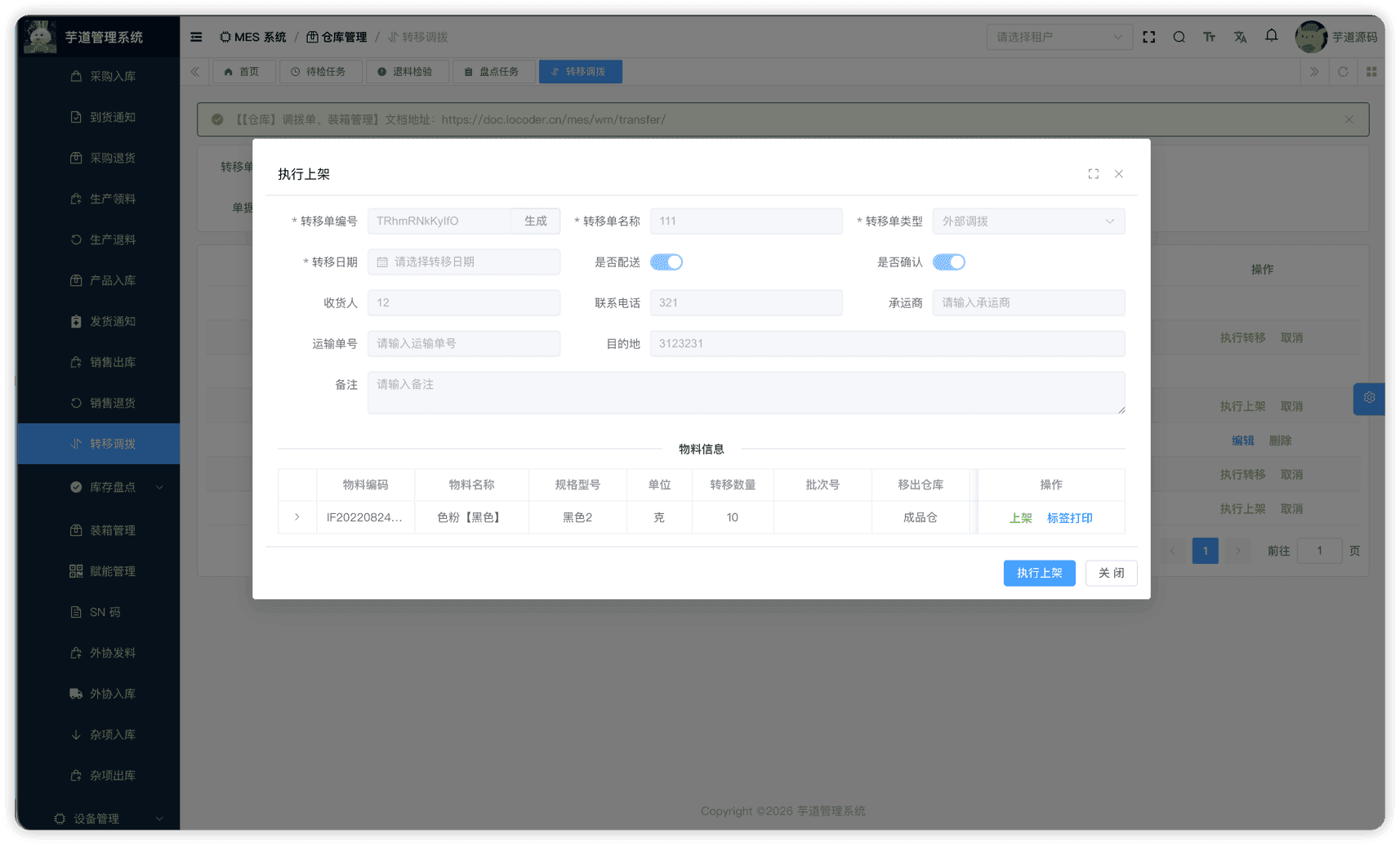Expand the material row in table
The height and width of the screenshot is (845, 1400).
click(297, 517)
